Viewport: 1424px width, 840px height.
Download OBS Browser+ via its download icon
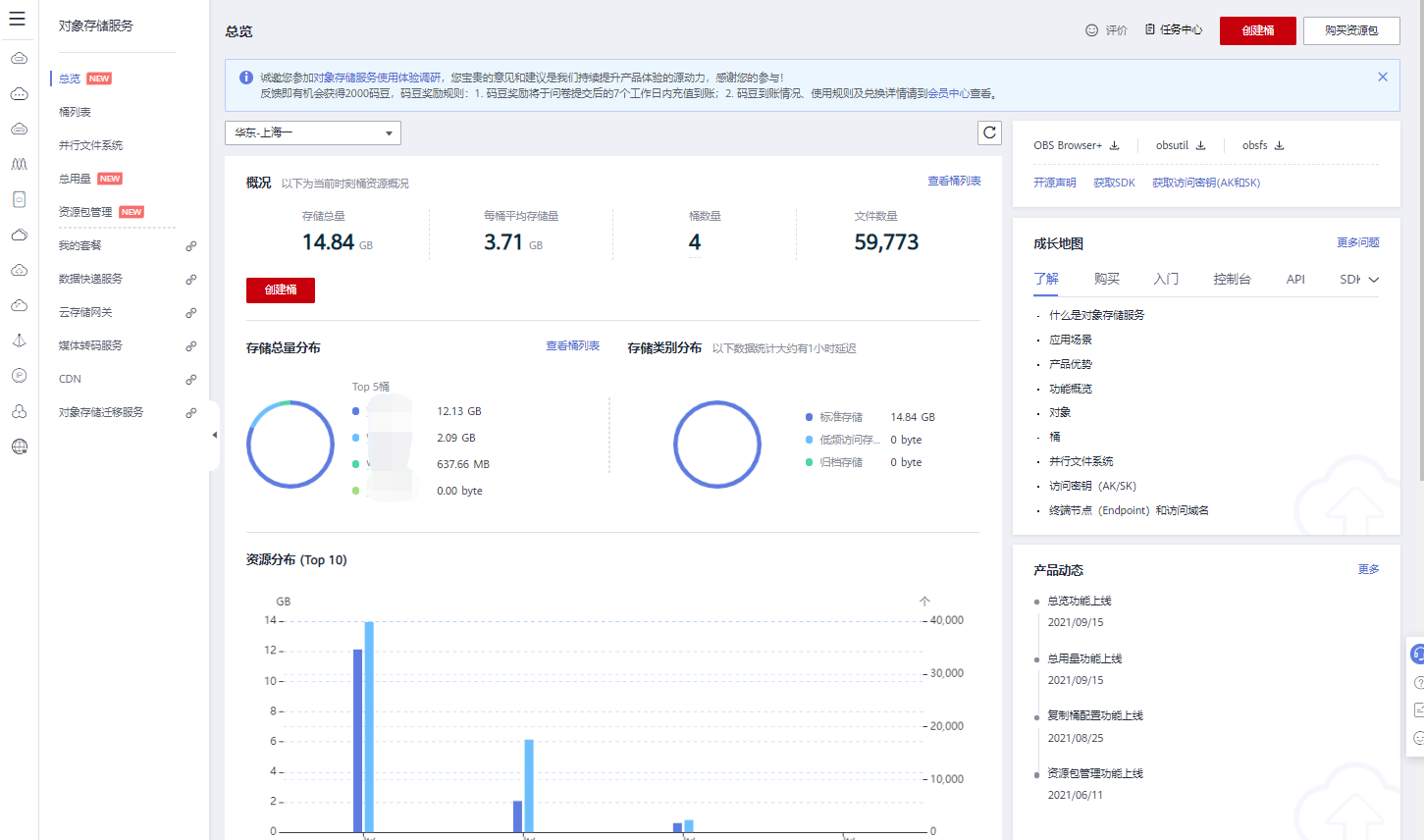[1115, 145]
